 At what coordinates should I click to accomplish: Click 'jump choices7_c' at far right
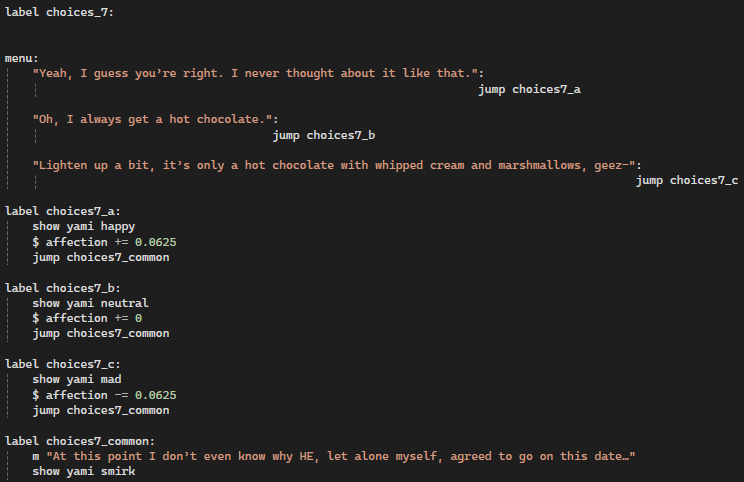[x=687, y=181]
